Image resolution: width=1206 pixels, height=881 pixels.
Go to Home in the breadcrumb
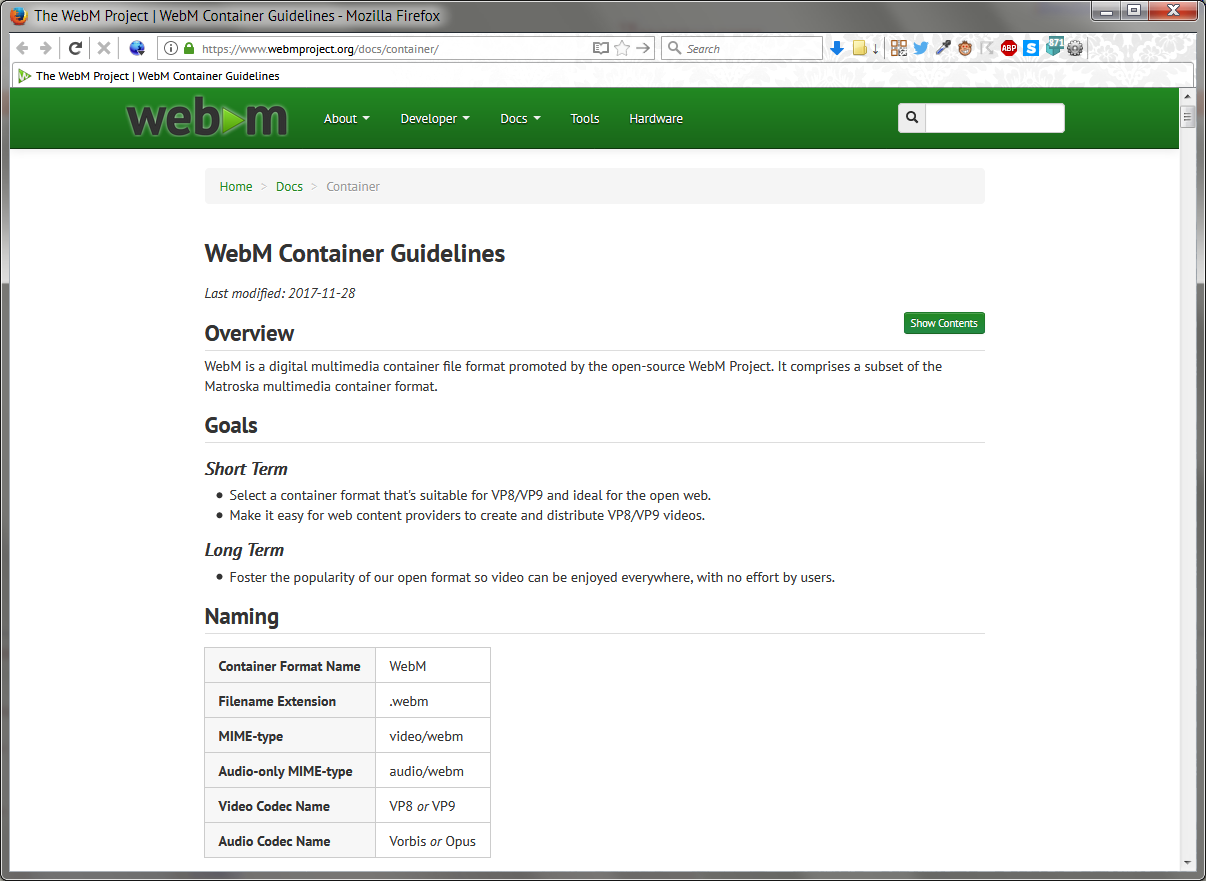pyautogui.click(x=236, y=186)
